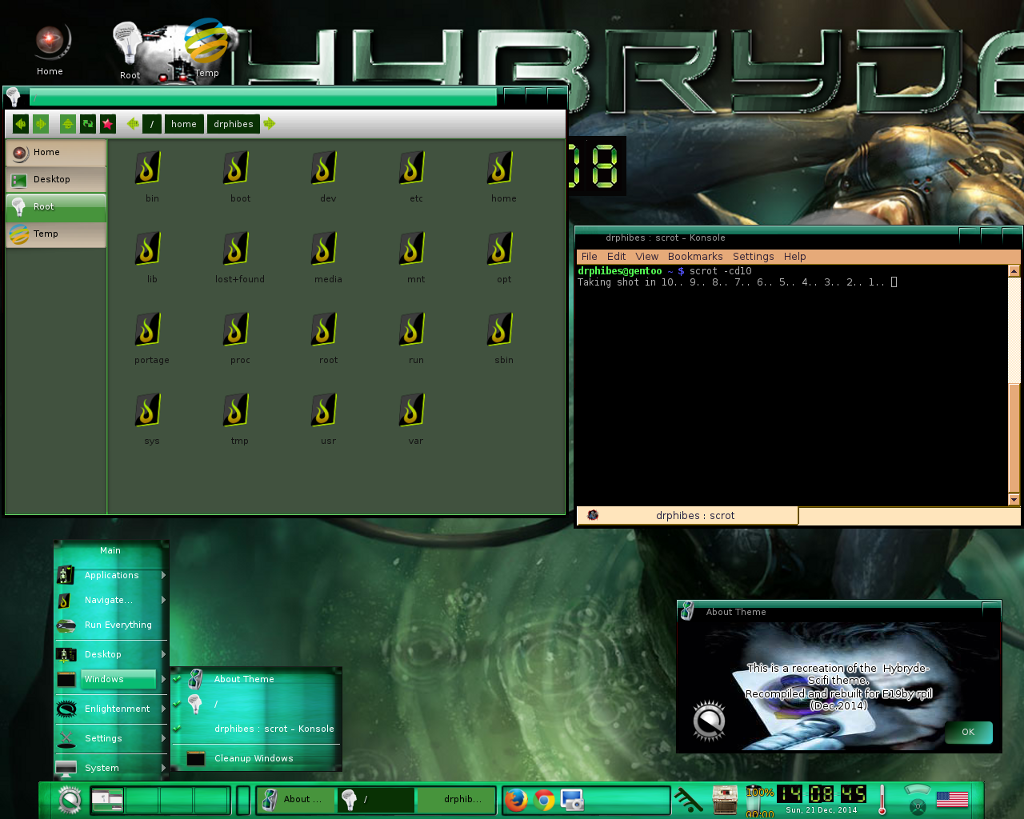Click path bar right scroll arrow
Viewport: 1024px width, 819px height.
(269, 123)
